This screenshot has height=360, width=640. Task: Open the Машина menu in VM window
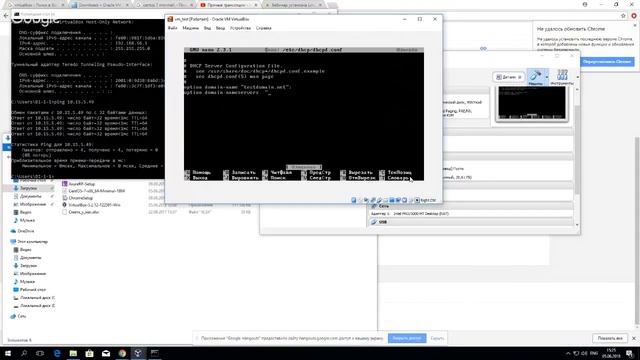[x=190, y=28]
